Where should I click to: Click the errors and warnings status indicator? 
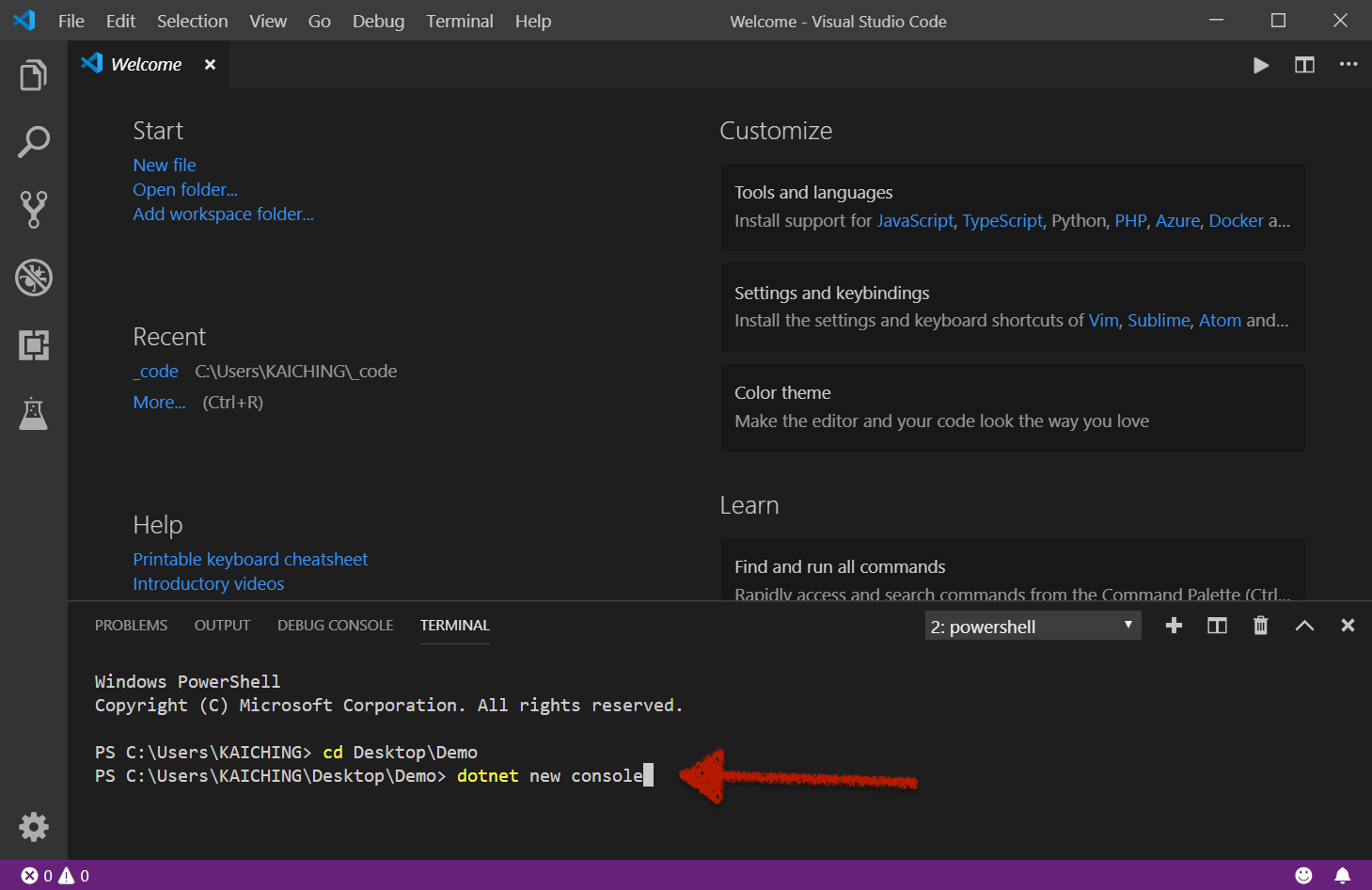click(x=55, y=876)
